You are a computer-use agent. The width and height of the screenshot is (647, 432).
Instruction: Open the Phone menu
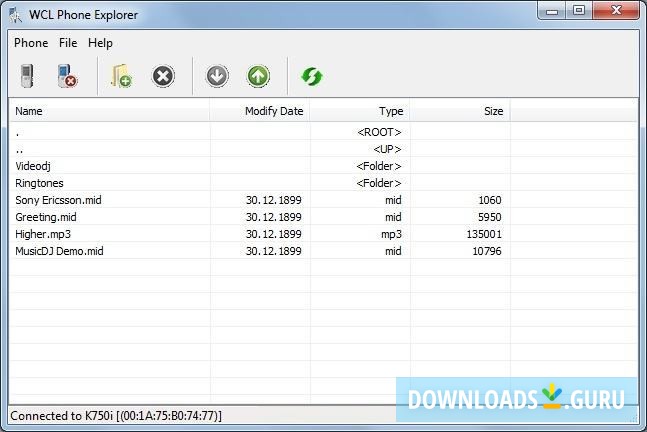pos(31,43)
